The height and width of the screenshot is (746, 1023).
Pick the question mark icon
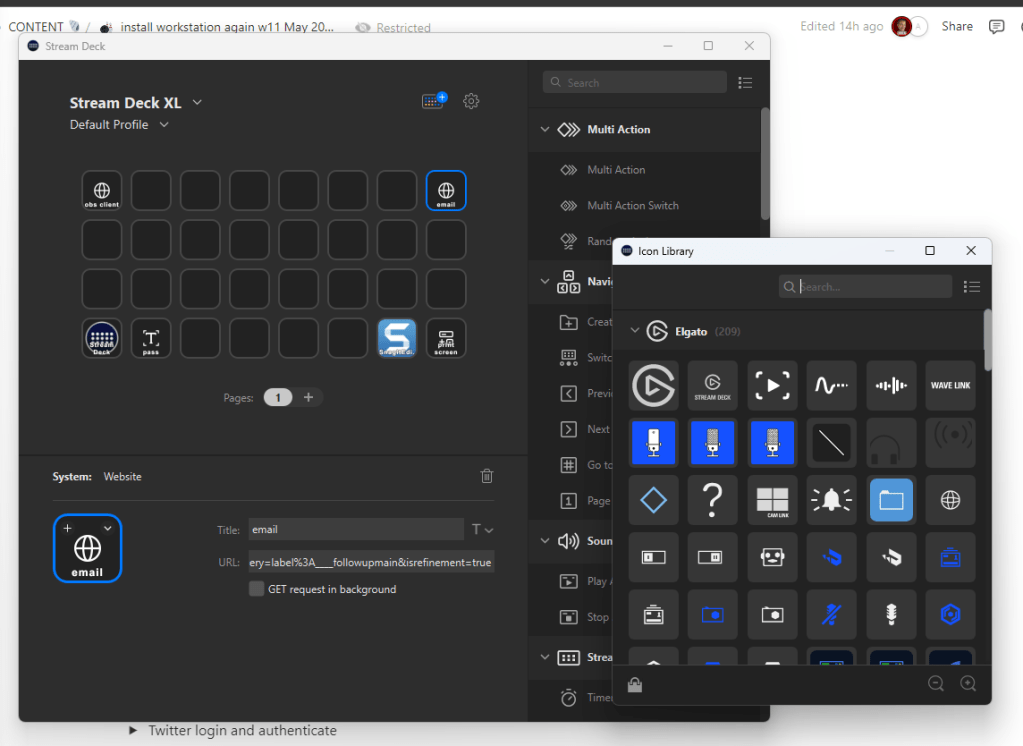712,500
